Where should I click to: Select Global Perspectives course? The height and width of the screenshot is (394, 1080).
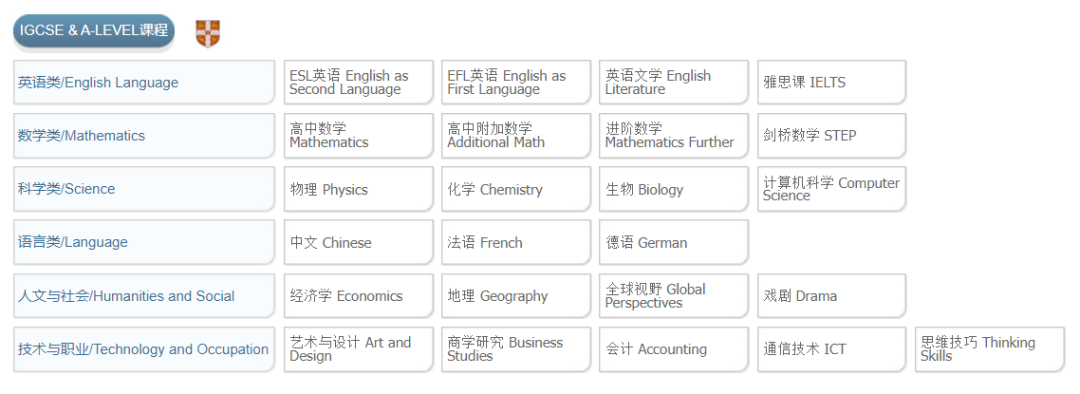674,296
